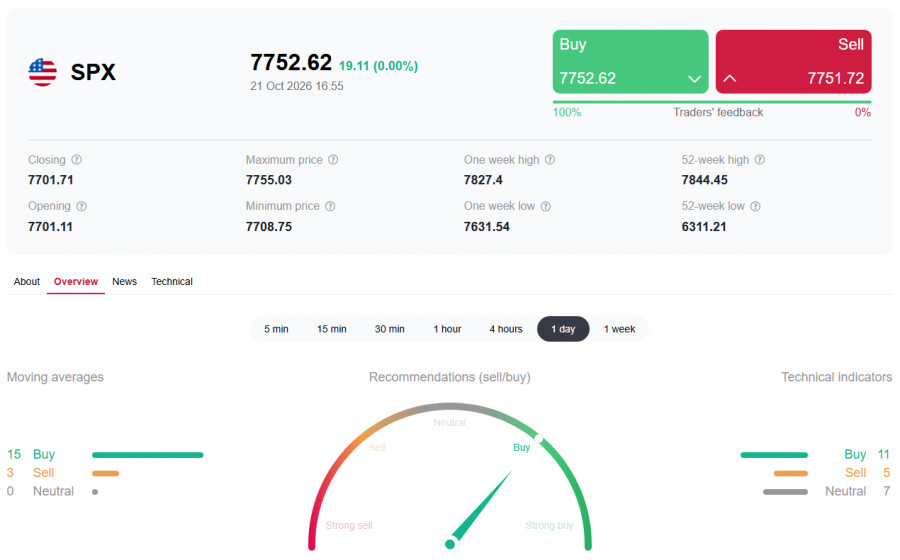Open the Maximum price help tooltip icon
Viewport: 900px width, 560px height.
(x=333, y=160)
